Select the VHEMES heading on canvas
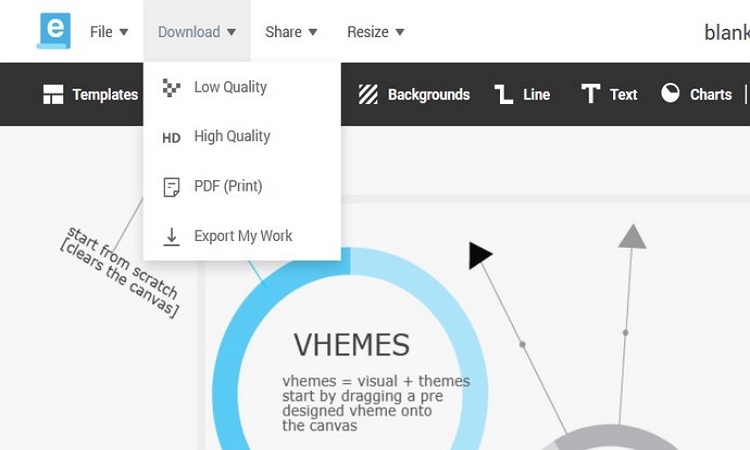The width and height of the screenshot is (750, 450). click(x=352, y=345)
